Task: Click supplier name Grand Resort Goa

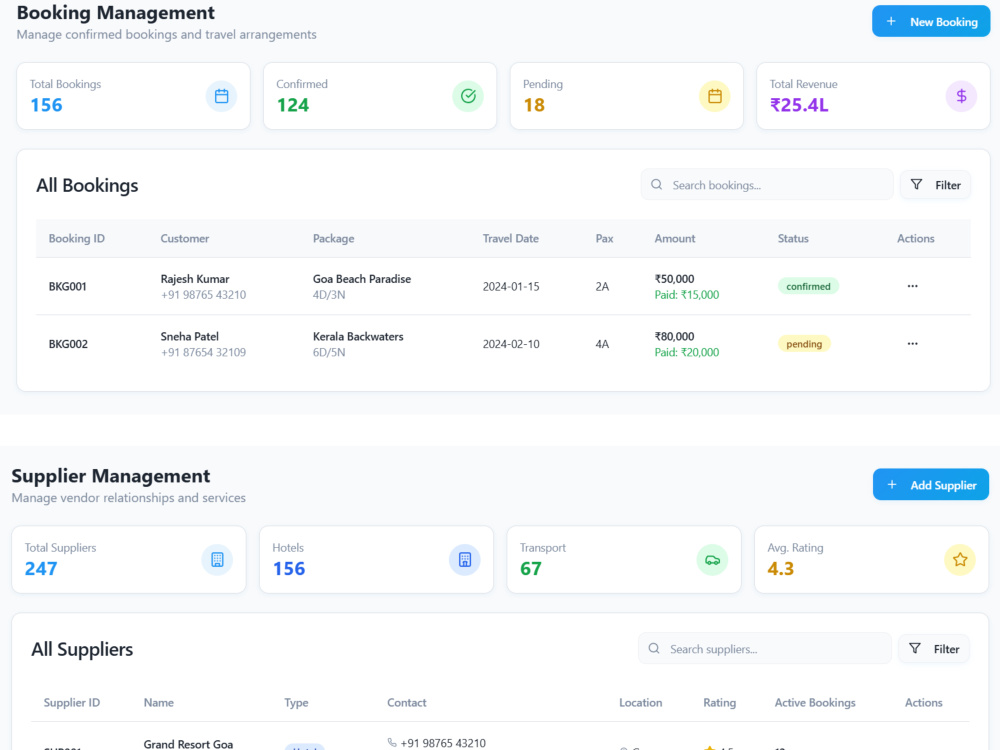Action: 188,744
